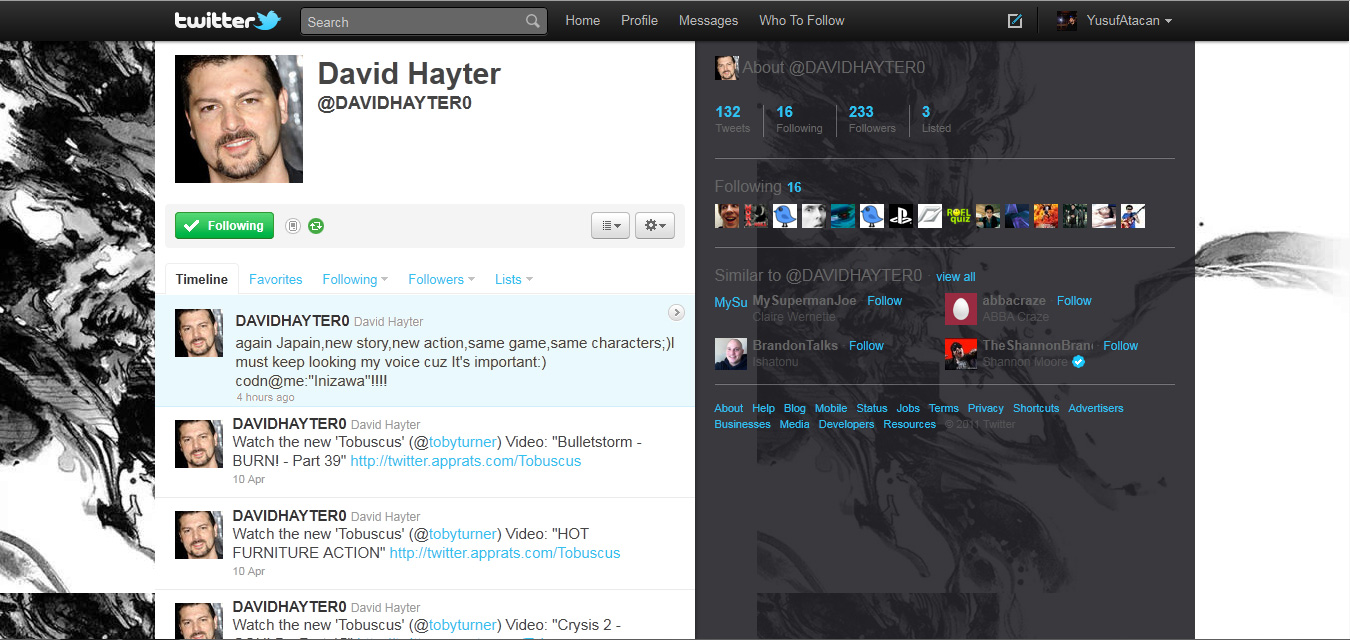The height and width of the screenshot is (640, 1350).
Task: Open Profile in top navigation
Action: pos(639,20)
